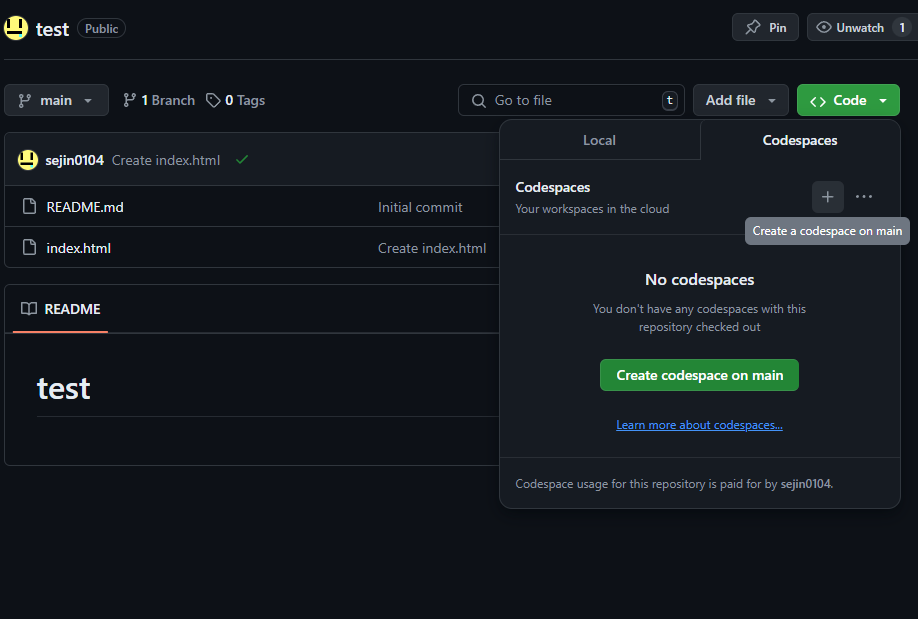
Task: Click the watcher count badge 1
Action: [x=902, y=28]
